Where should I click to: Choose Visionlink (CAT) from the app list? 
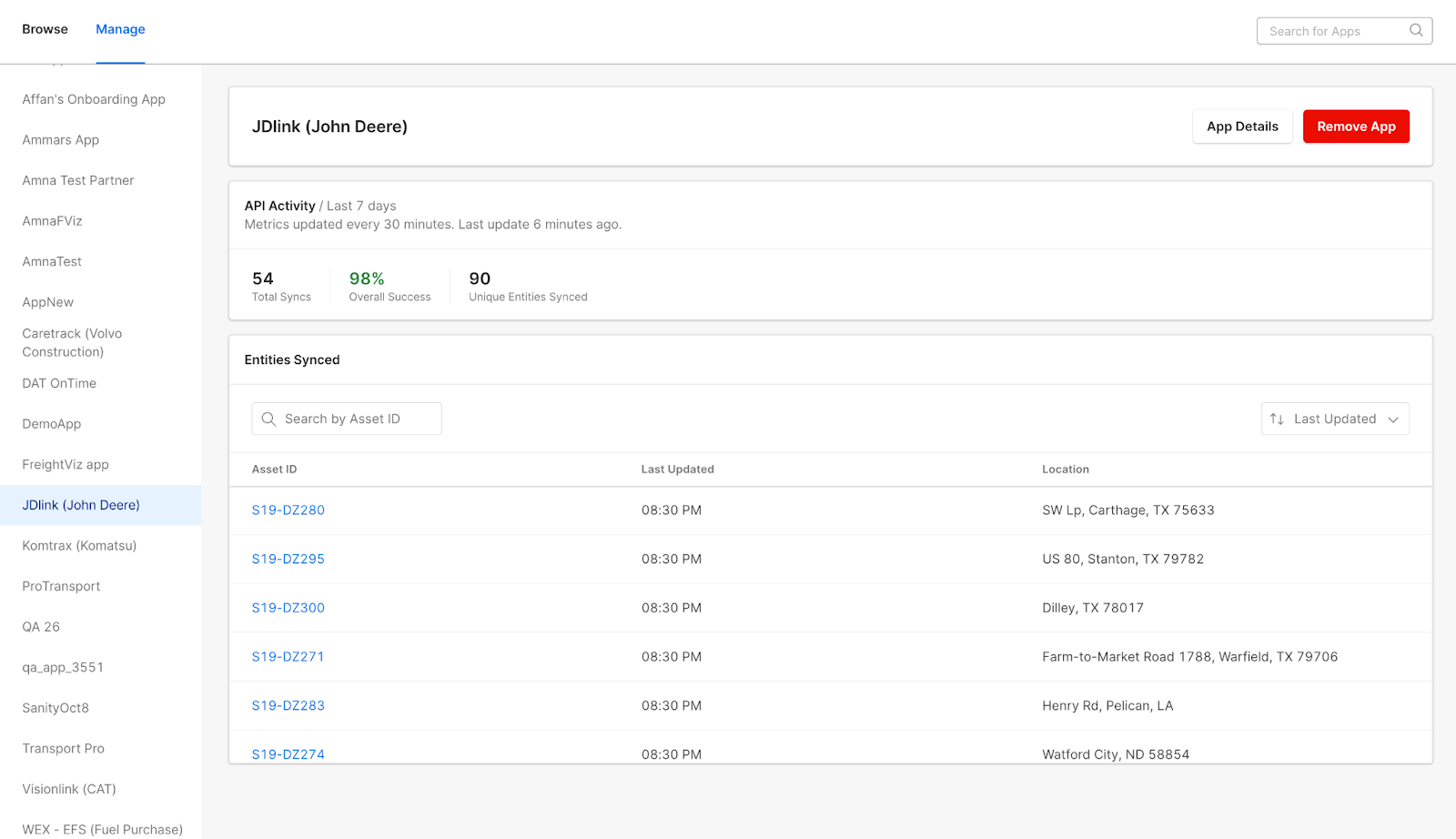(69, 789)
